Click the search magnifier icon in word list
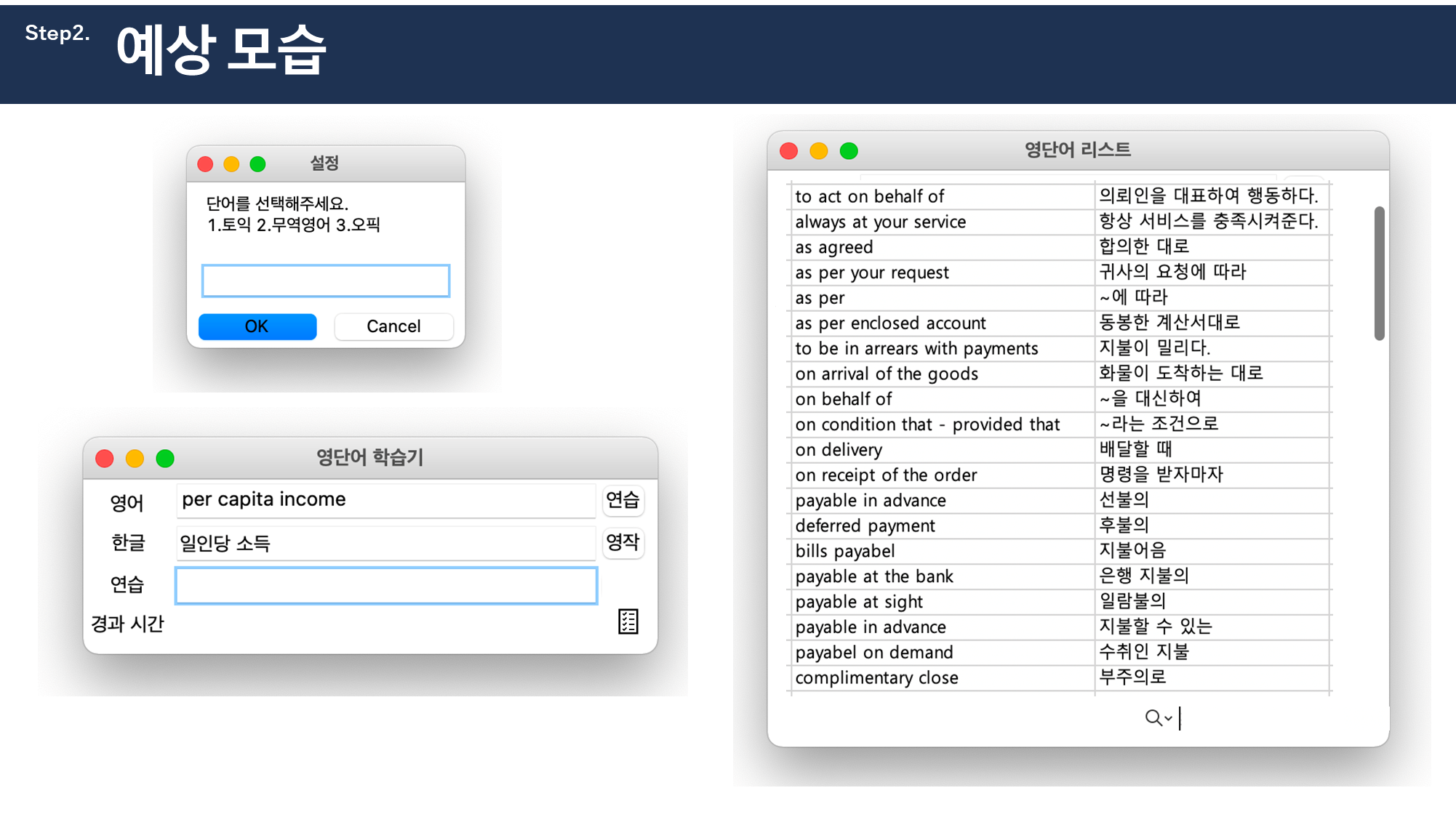 pos(1153,718)
